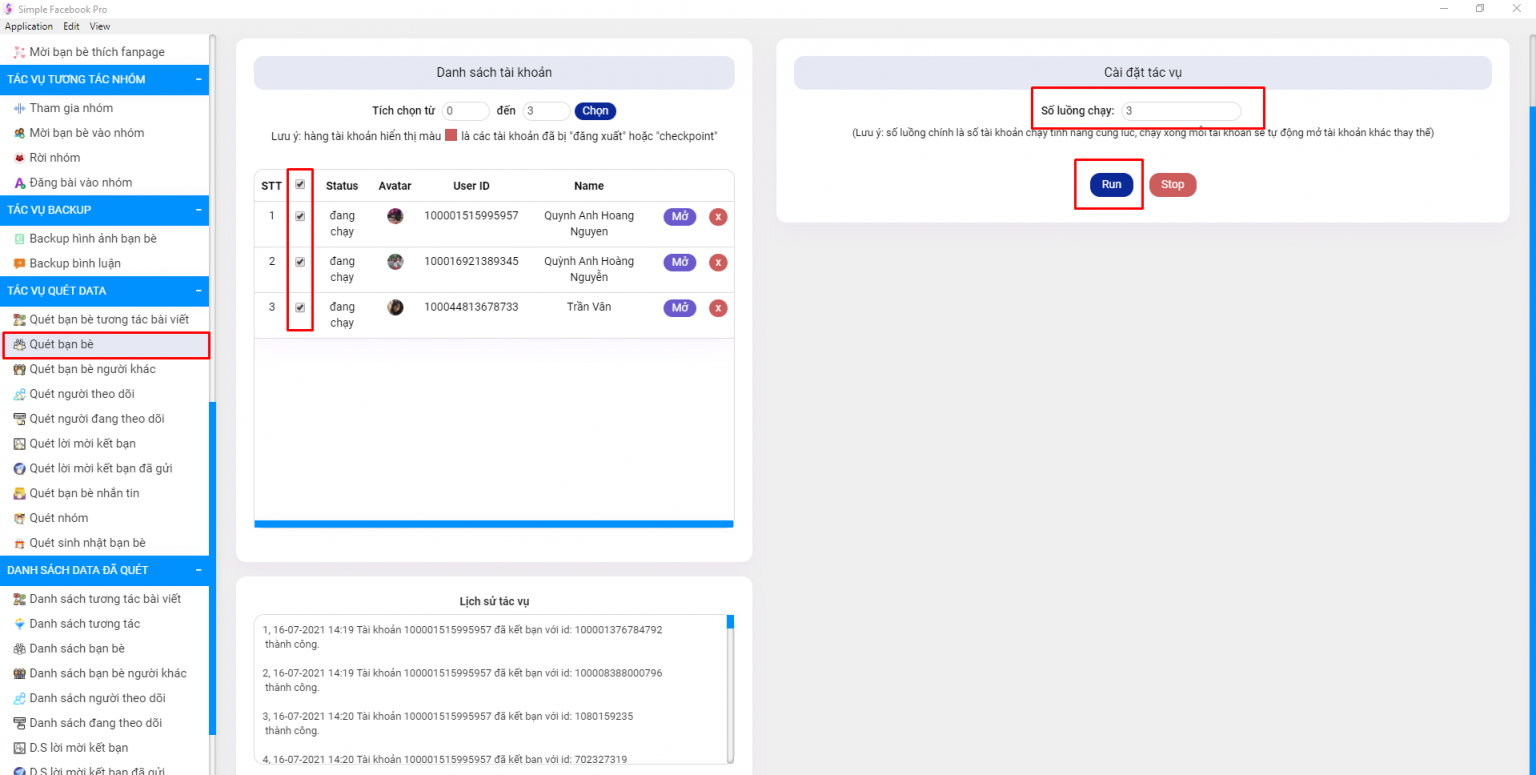The image size is (1536, 775).
Task: Open the View menu
Action: [99, 26]
